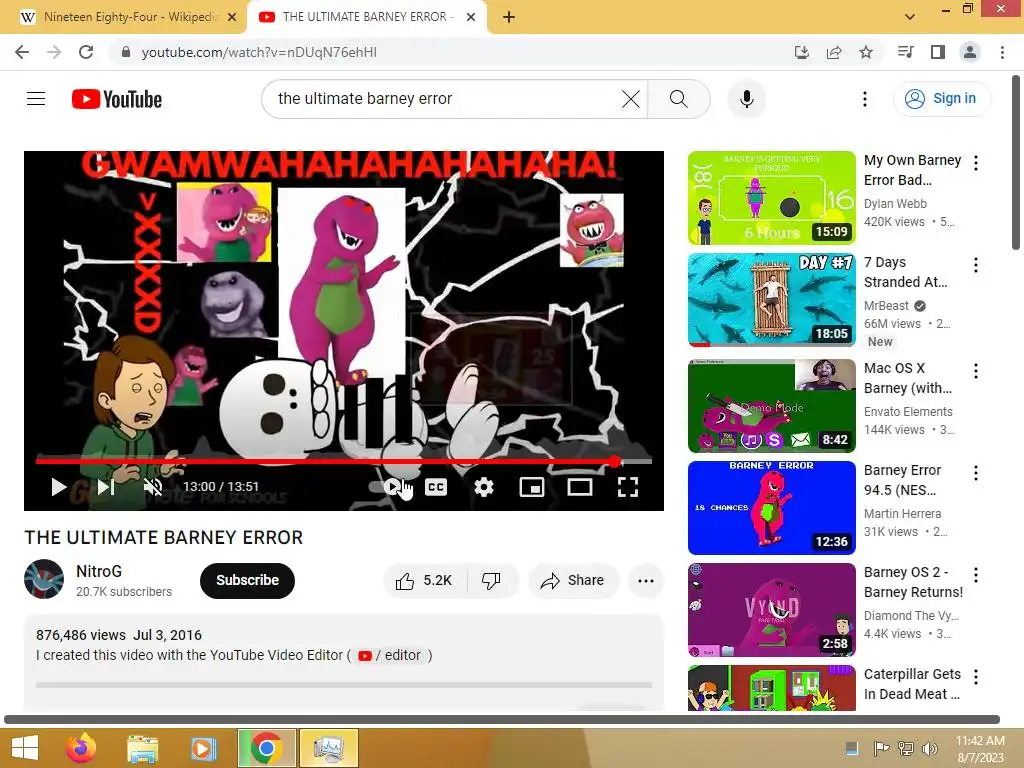The height and width of the screenshot is (768, 1024).
Task: Open the YouTube editor link in description
Action: point(390,655)
